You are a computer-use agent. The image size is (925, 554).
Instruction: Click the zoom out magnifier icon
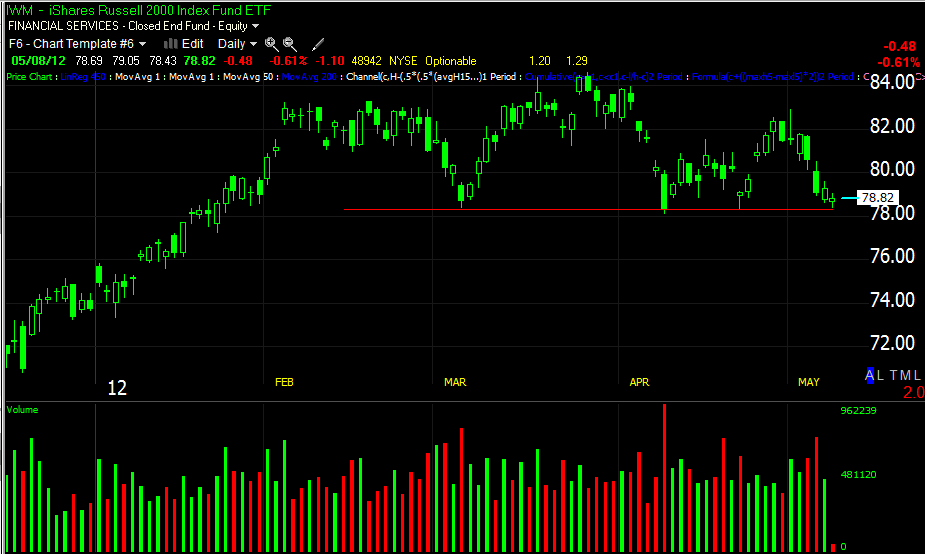[x=289, y=44]
